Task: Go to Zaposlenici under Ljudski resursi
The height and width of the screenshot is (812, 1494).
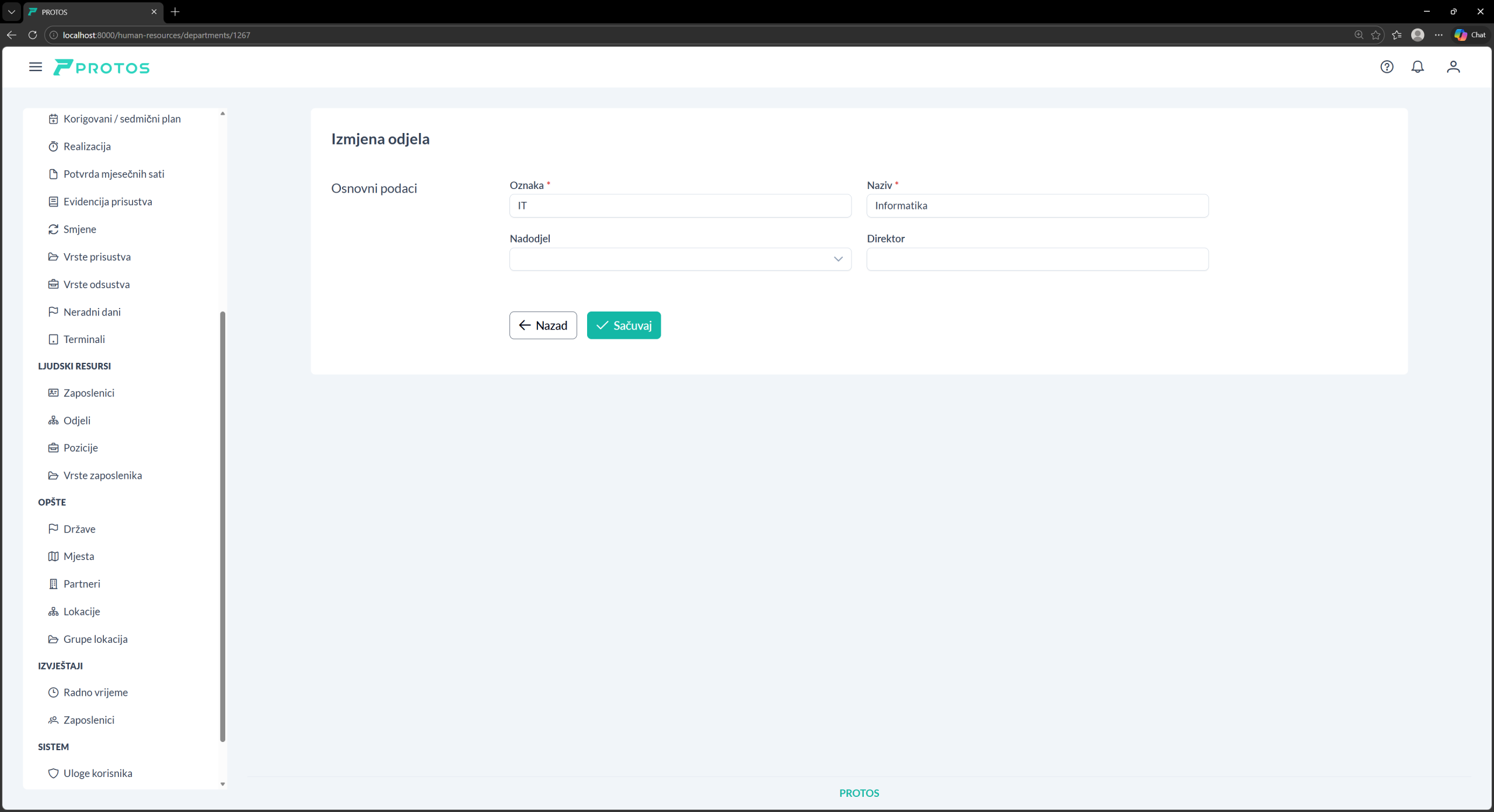Action: click(89, 393)
